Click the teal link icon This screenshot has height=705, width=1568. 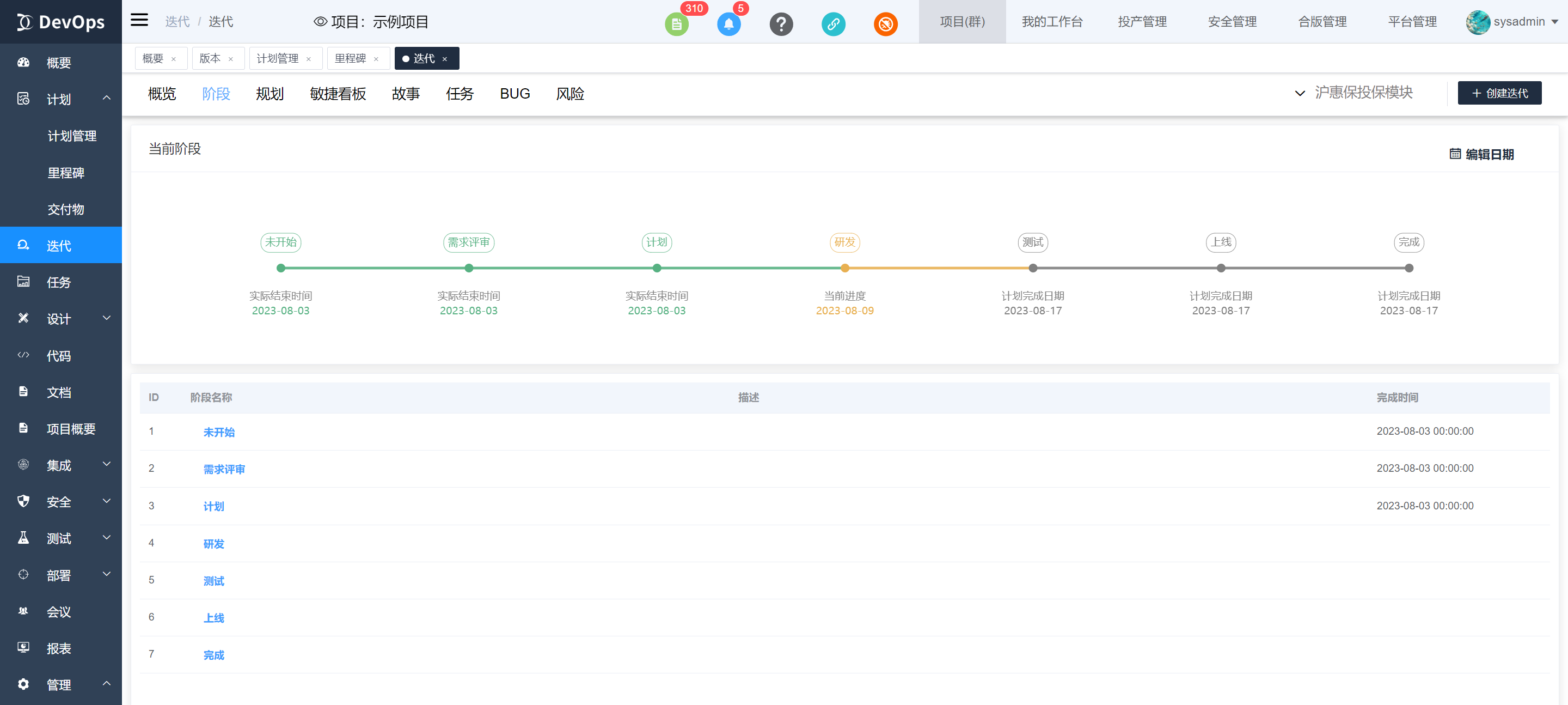point(834,25)
